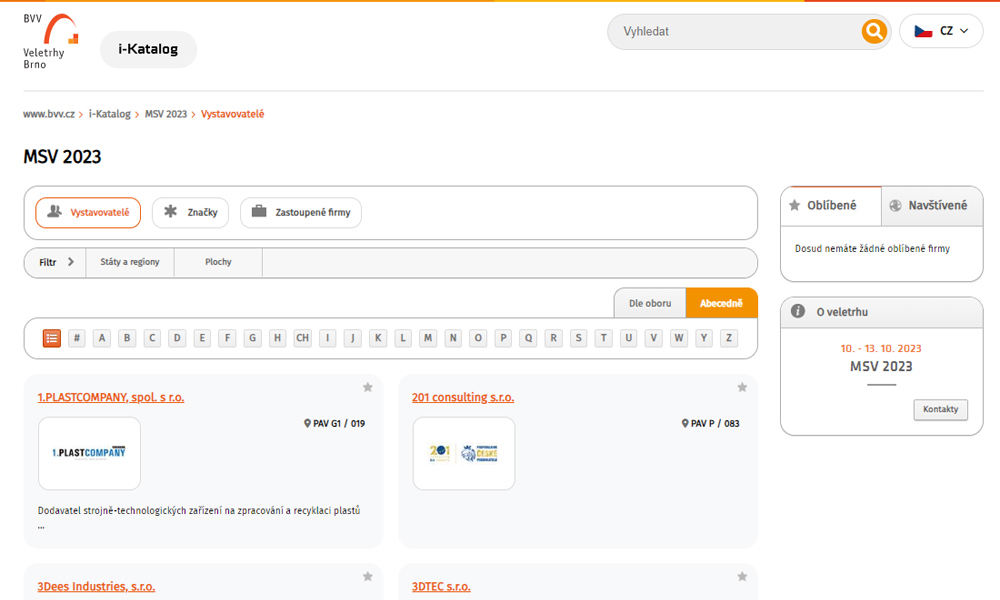The height and width of the screenshot is (600, 1000).
Task: Open the 201 consulting s.r.o. link
Action: pyautogui.click(x=463, y=397)
